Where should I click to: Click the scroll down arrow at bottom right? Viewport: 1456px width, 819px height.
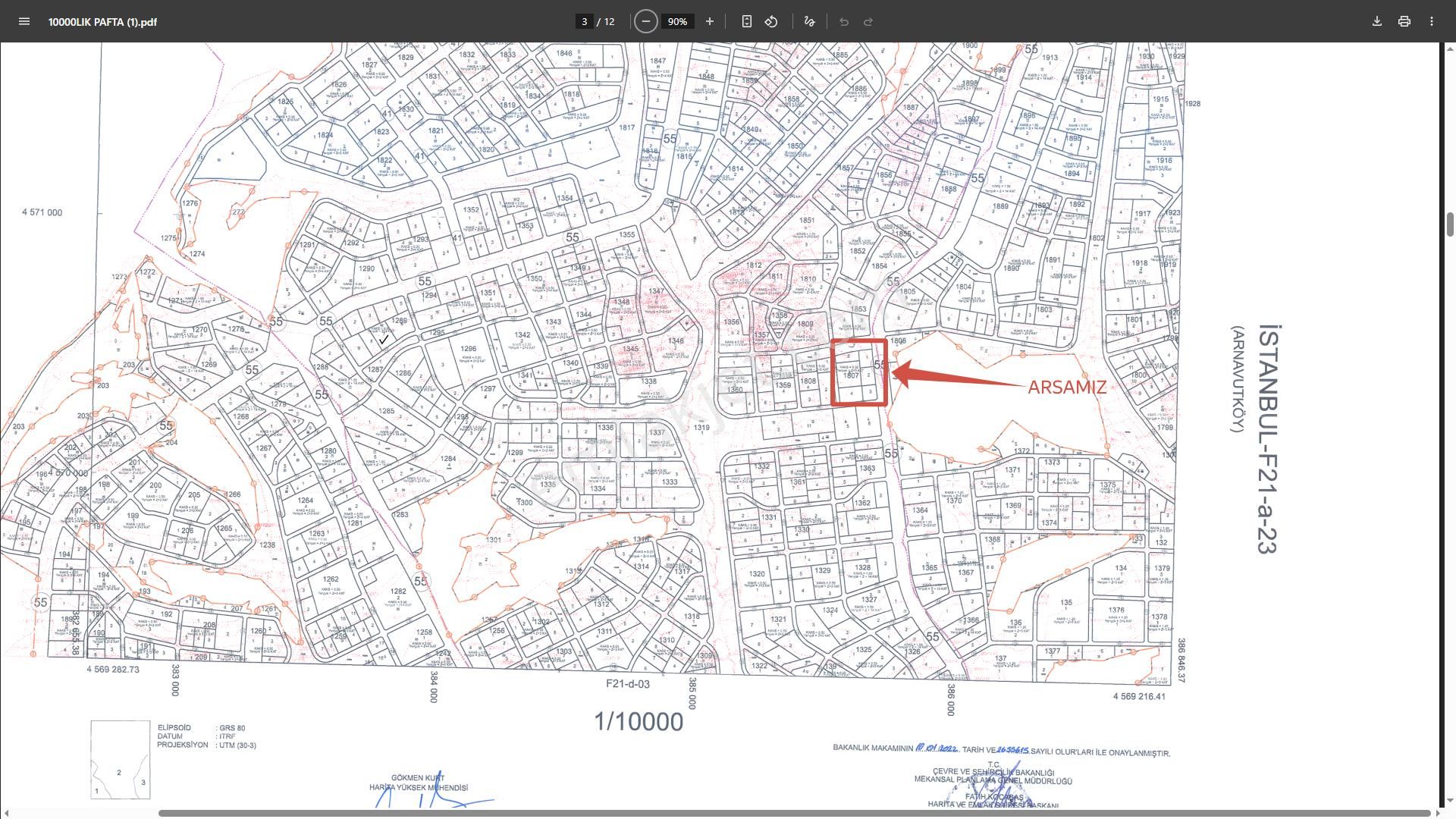(1450, 801)
